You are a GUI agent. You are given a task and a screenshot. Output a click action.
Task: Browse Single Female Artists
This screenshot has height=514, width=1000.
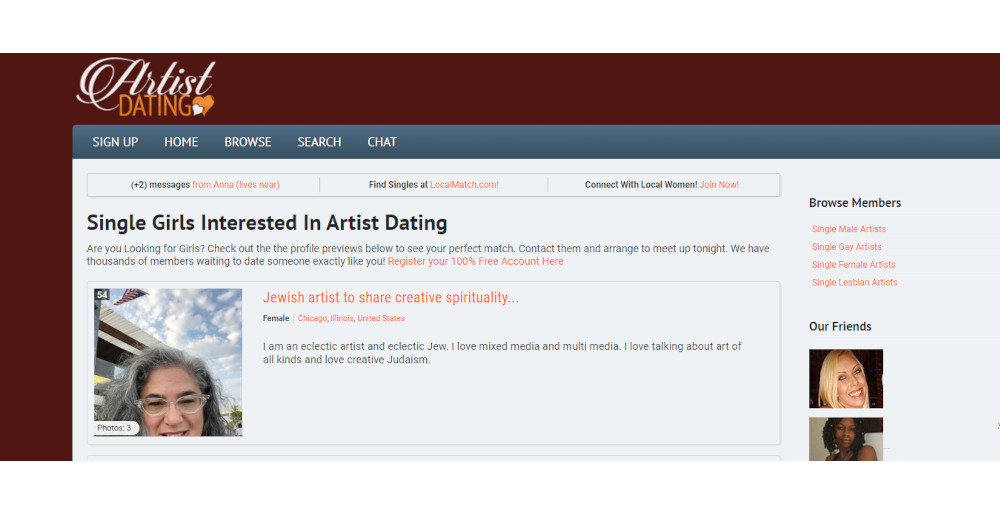pyautogui.click(x=853, y=265)
